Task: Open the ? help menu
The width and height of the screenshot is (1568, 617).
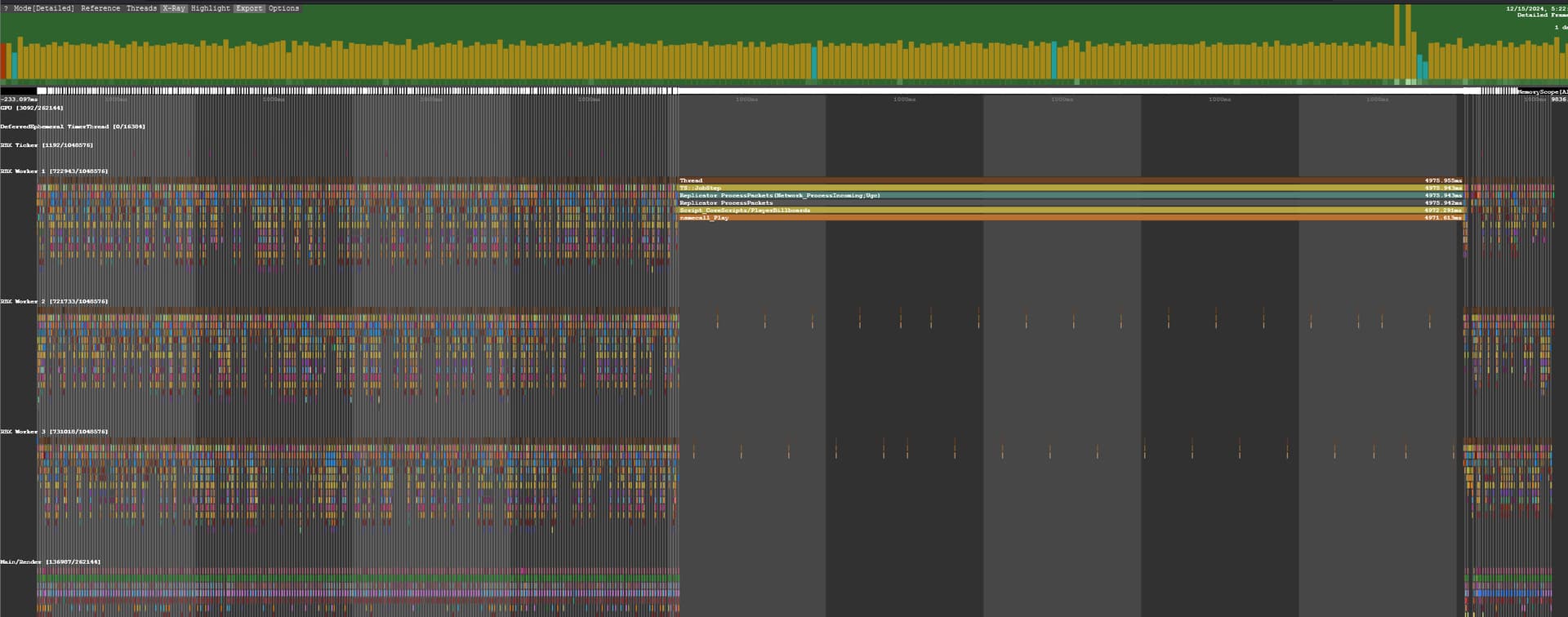Action: 7,8
